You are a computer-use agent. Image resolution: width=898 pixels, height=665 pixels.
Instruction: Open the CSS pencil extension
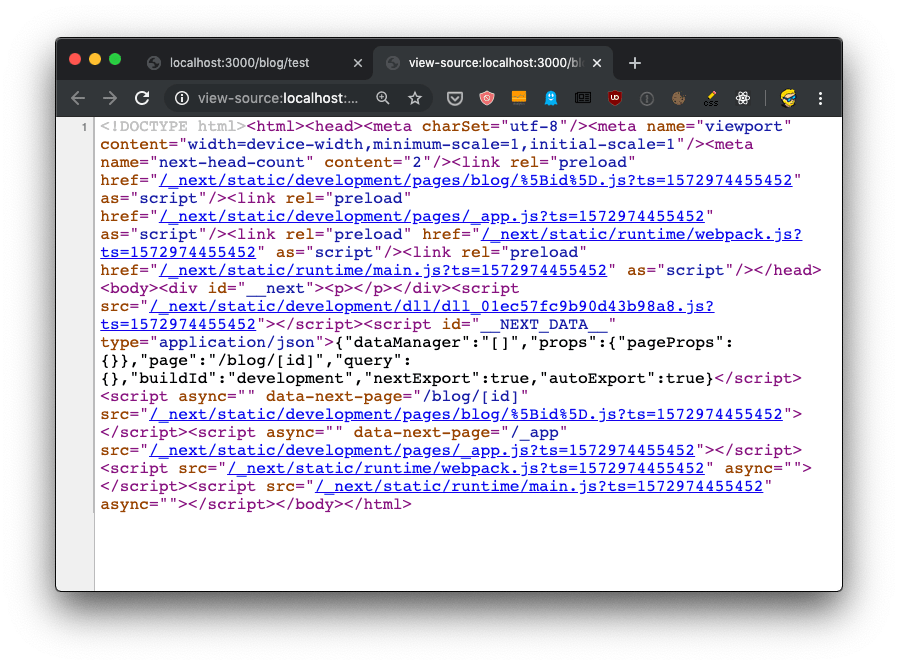[710, 98]
